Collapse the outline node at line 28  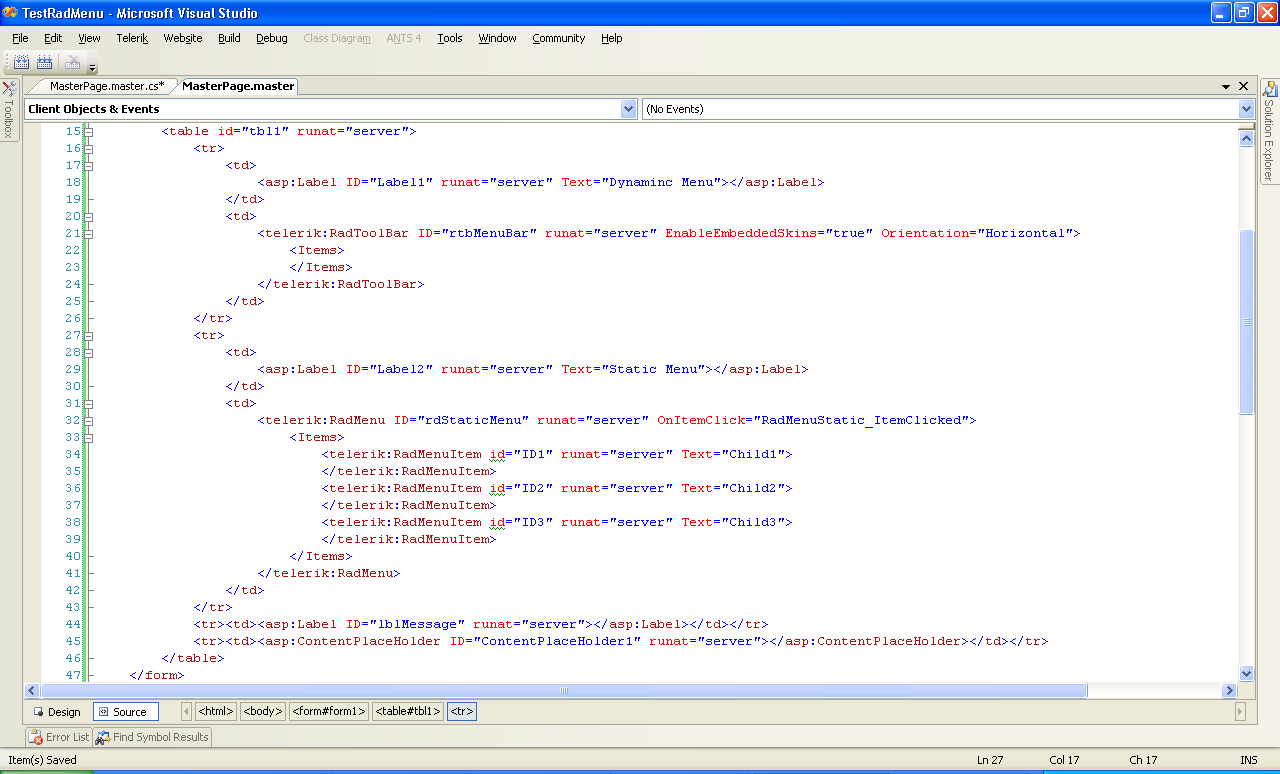click(89, 352)
